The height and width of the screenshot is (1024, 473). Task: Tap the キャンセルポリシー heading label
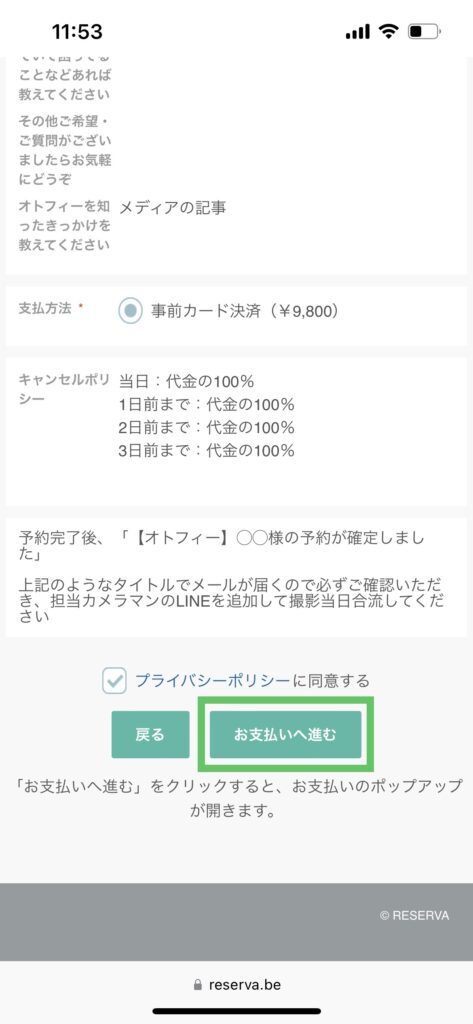pyautogui.click(x=65, y=390)
